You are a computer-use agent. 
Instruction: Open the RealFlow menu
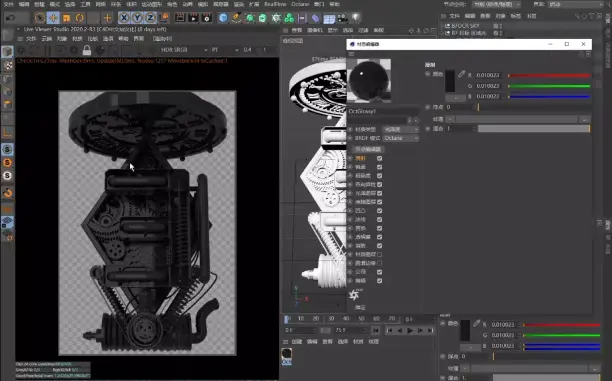[275, 4]
